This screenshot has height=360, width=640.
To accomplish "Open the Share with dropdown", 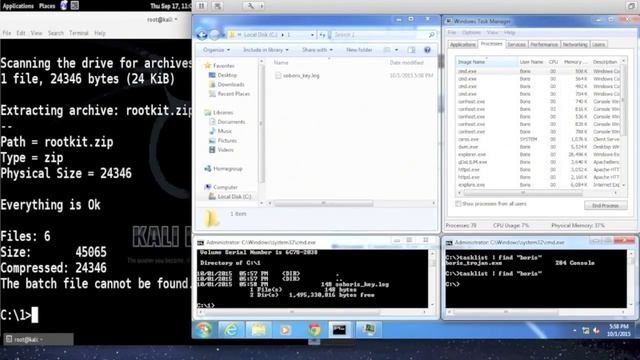I will pos(317,50).
